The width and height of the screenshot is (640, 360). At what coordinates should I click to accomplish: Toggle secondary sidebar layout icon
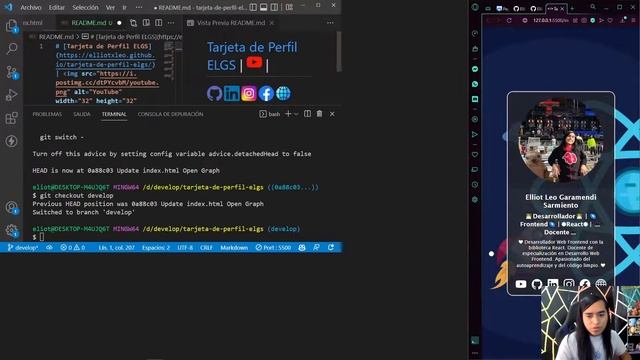coord(274,7)
